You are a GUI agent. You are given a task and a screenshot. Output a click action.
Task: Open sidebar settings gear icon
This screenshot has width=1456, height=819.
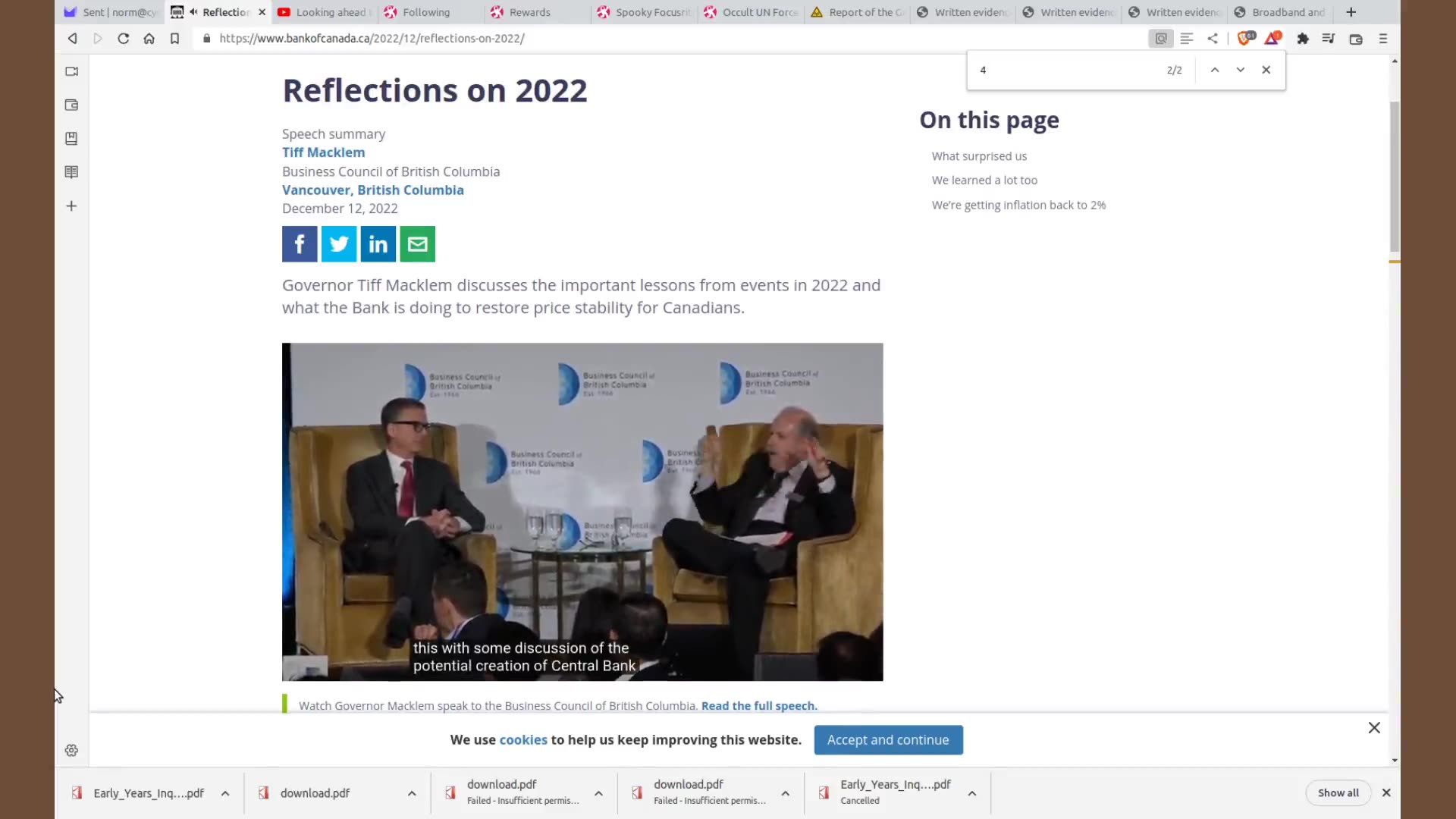[71, 750]
